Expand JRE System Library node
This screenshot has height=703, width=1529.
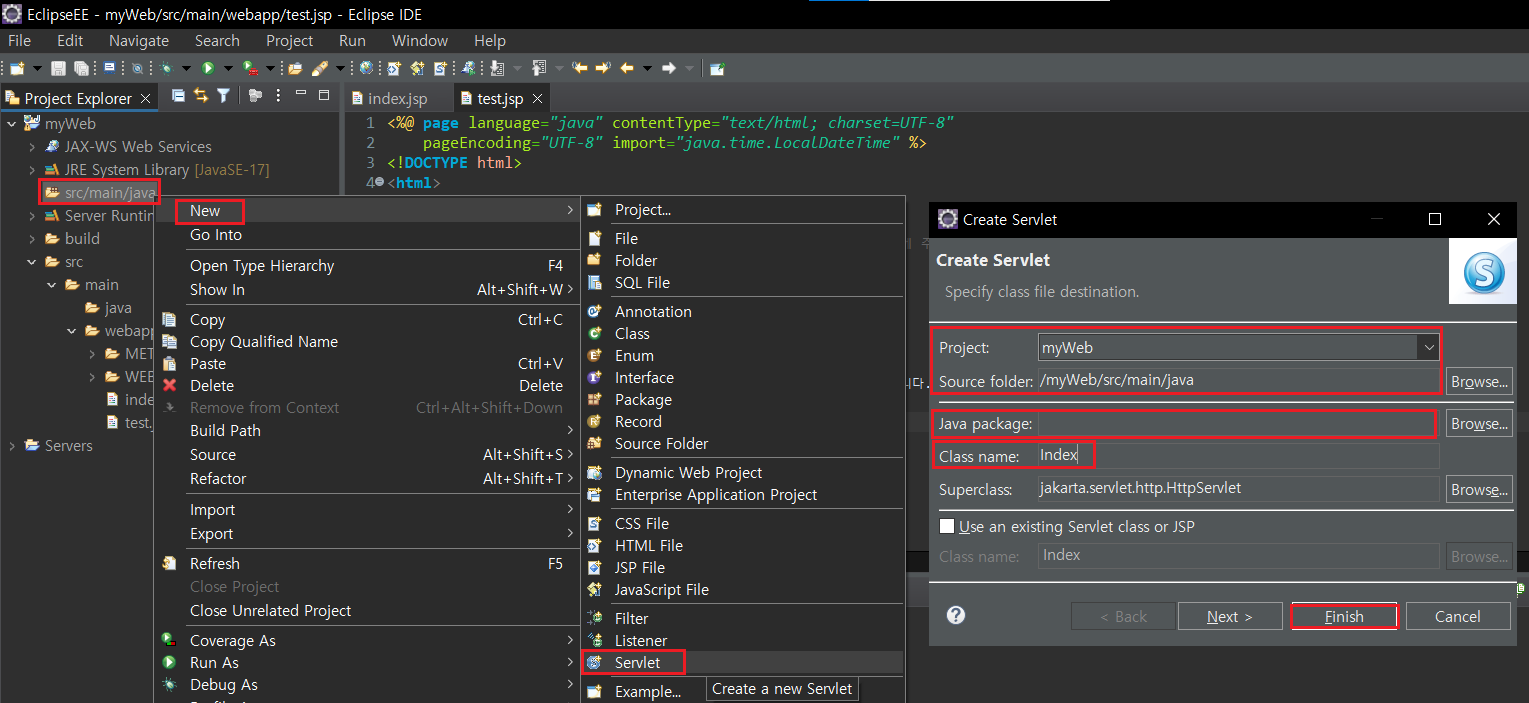point(32,170)
